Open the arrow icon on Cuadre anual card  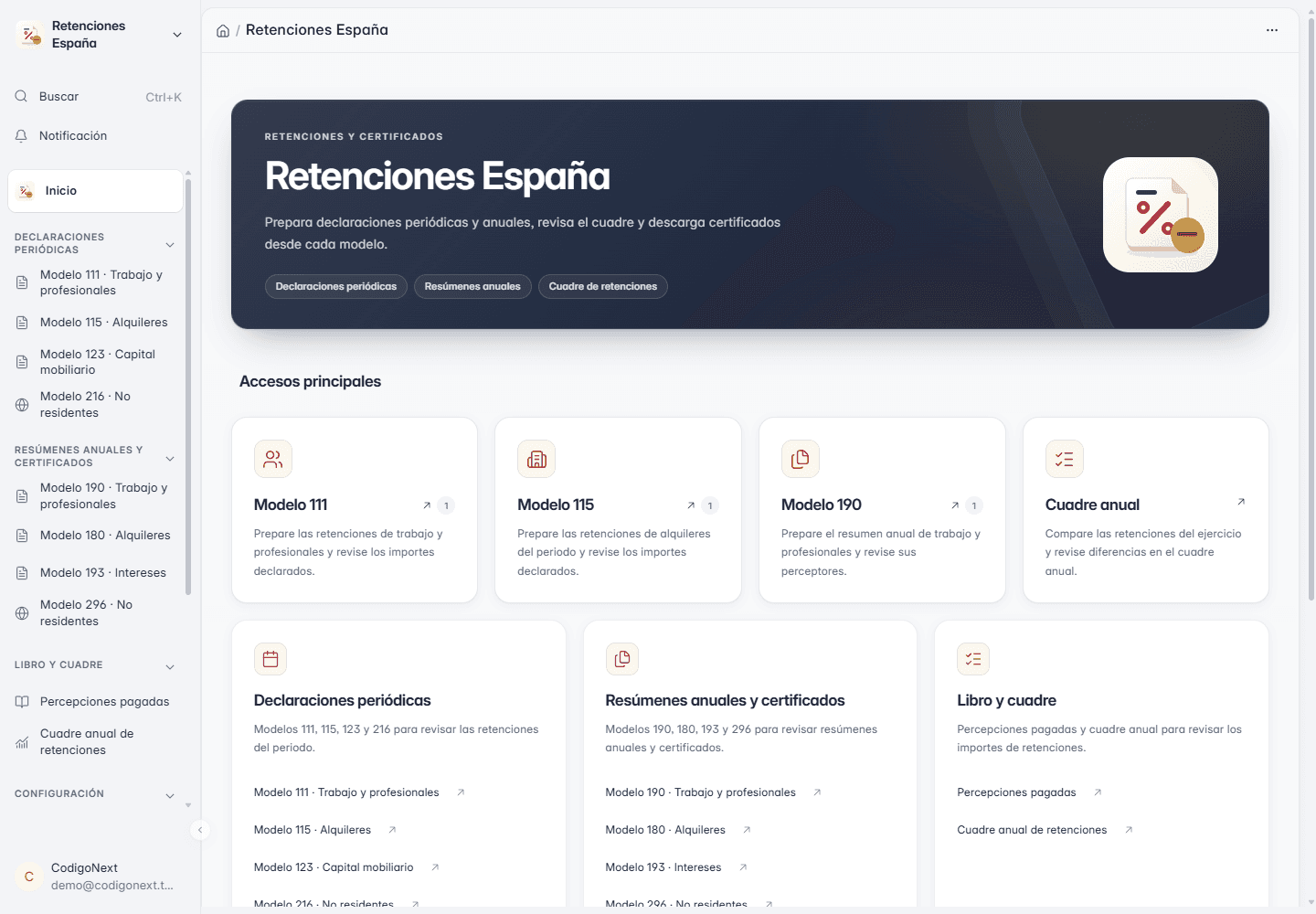pos(1241,502)
